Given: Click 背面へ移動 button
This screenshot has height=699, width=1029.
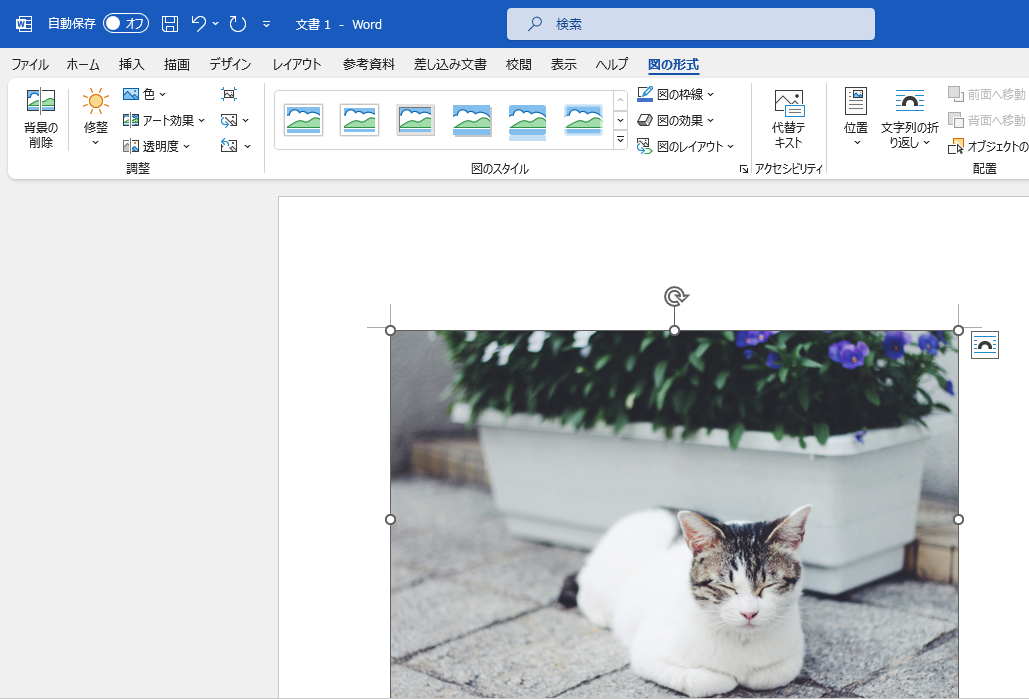Looking at the screenshot, I should (988, 120).
